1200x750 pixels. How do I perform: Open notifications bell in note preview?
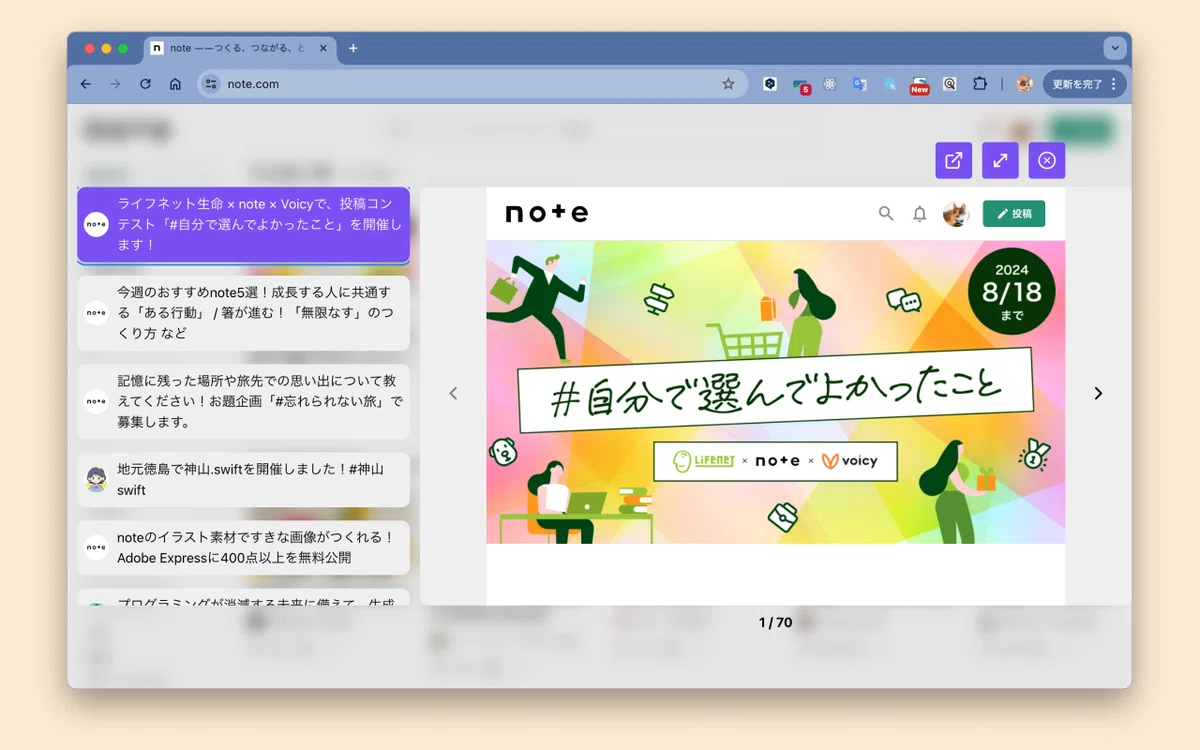[920, 214]
